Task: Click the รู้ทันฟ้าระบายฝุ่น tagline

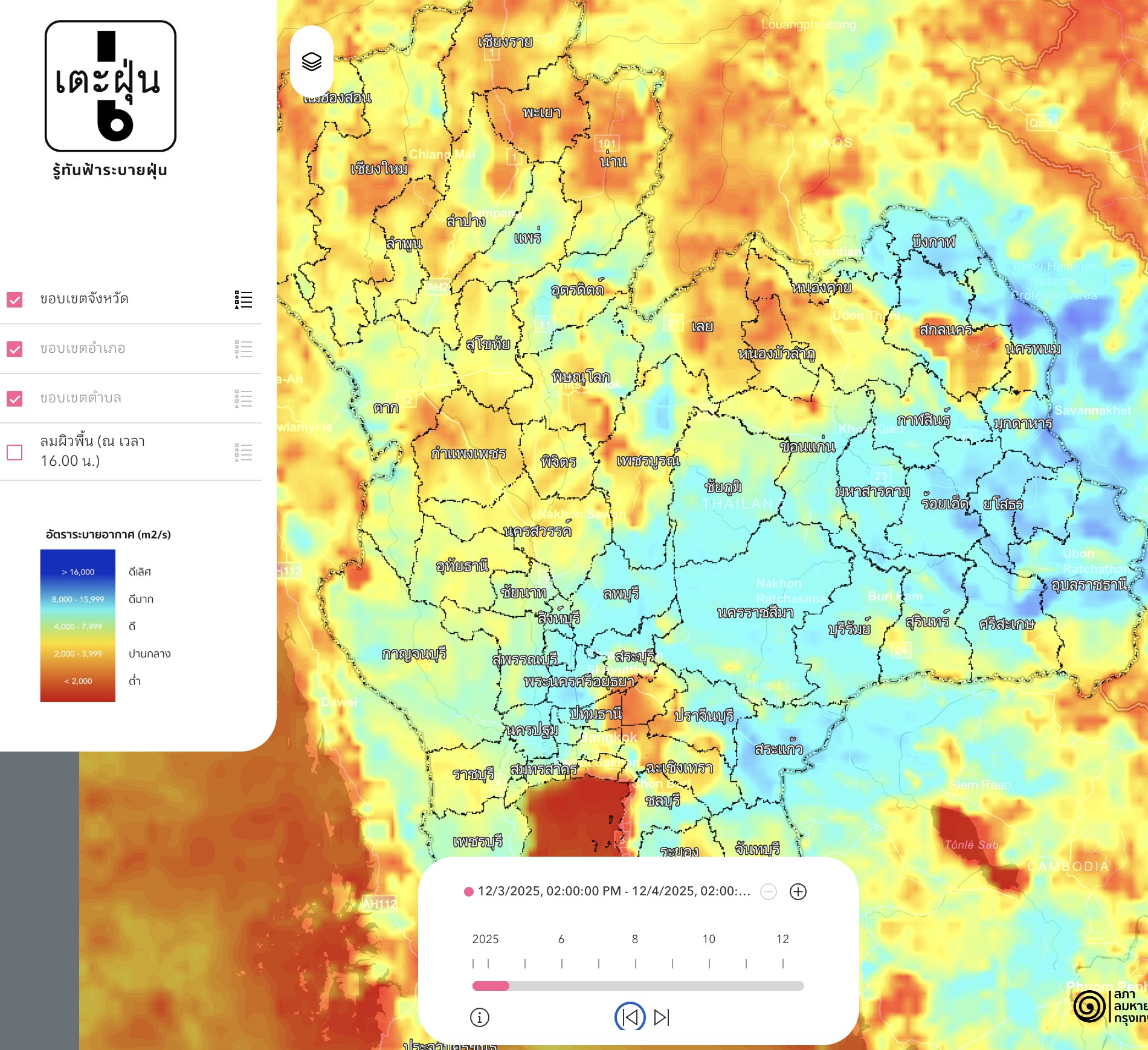Action: pyautogui.click(x=110, y=170)
